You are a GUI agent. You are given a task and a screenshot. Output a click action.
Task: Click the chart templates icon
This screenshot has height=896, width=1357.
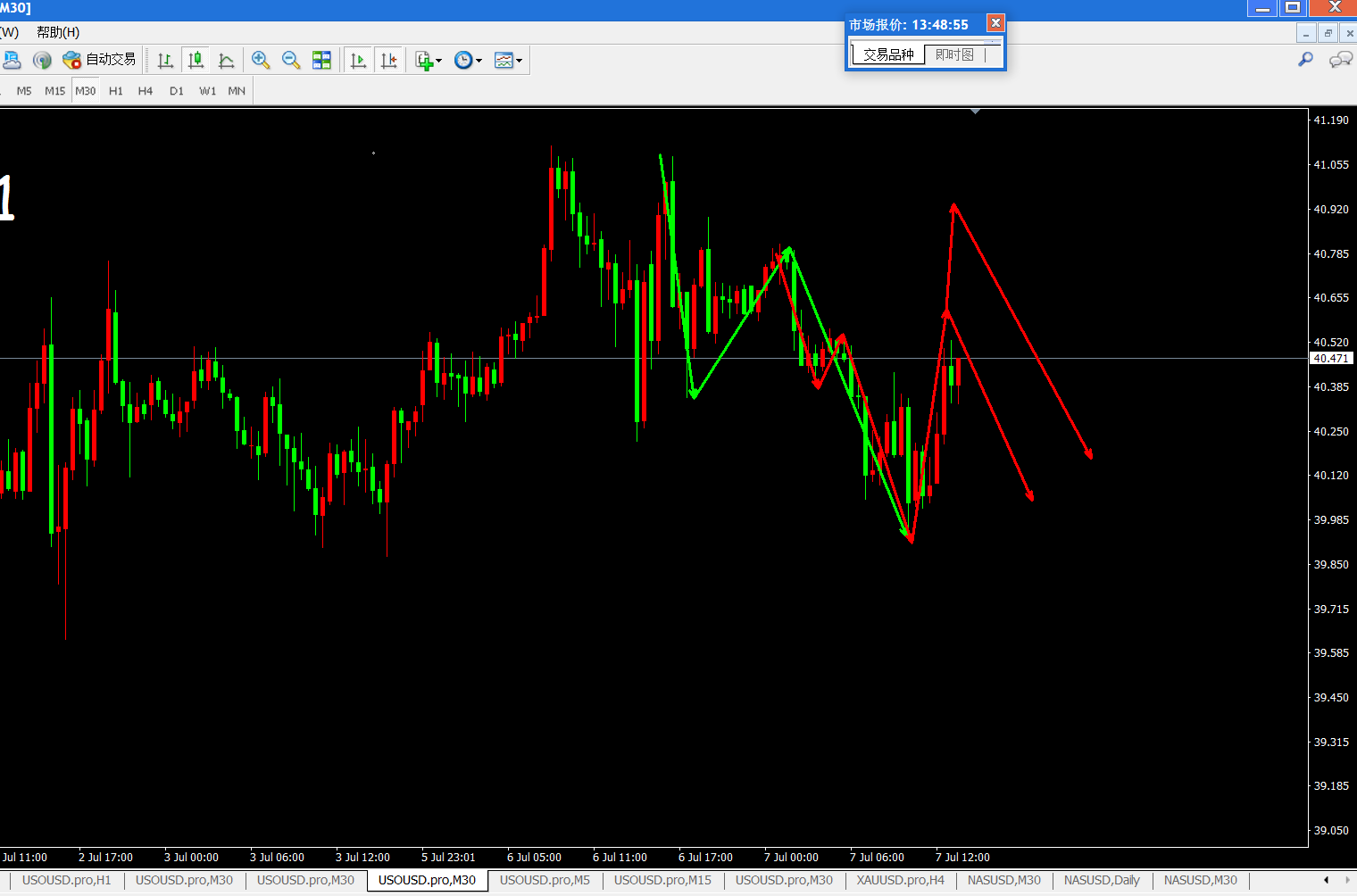pos(504,60)
